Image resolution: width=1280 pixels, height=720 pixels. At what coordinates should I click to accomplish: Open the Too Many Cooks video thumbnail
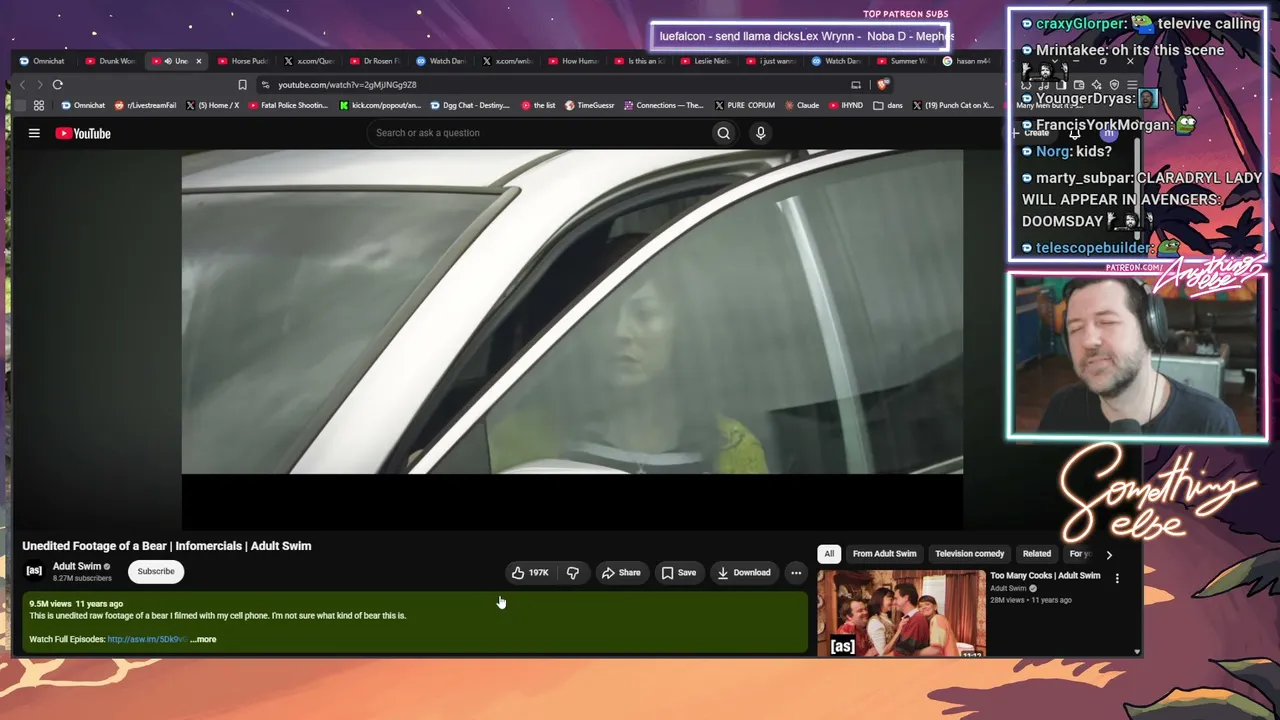click(901, 613)
